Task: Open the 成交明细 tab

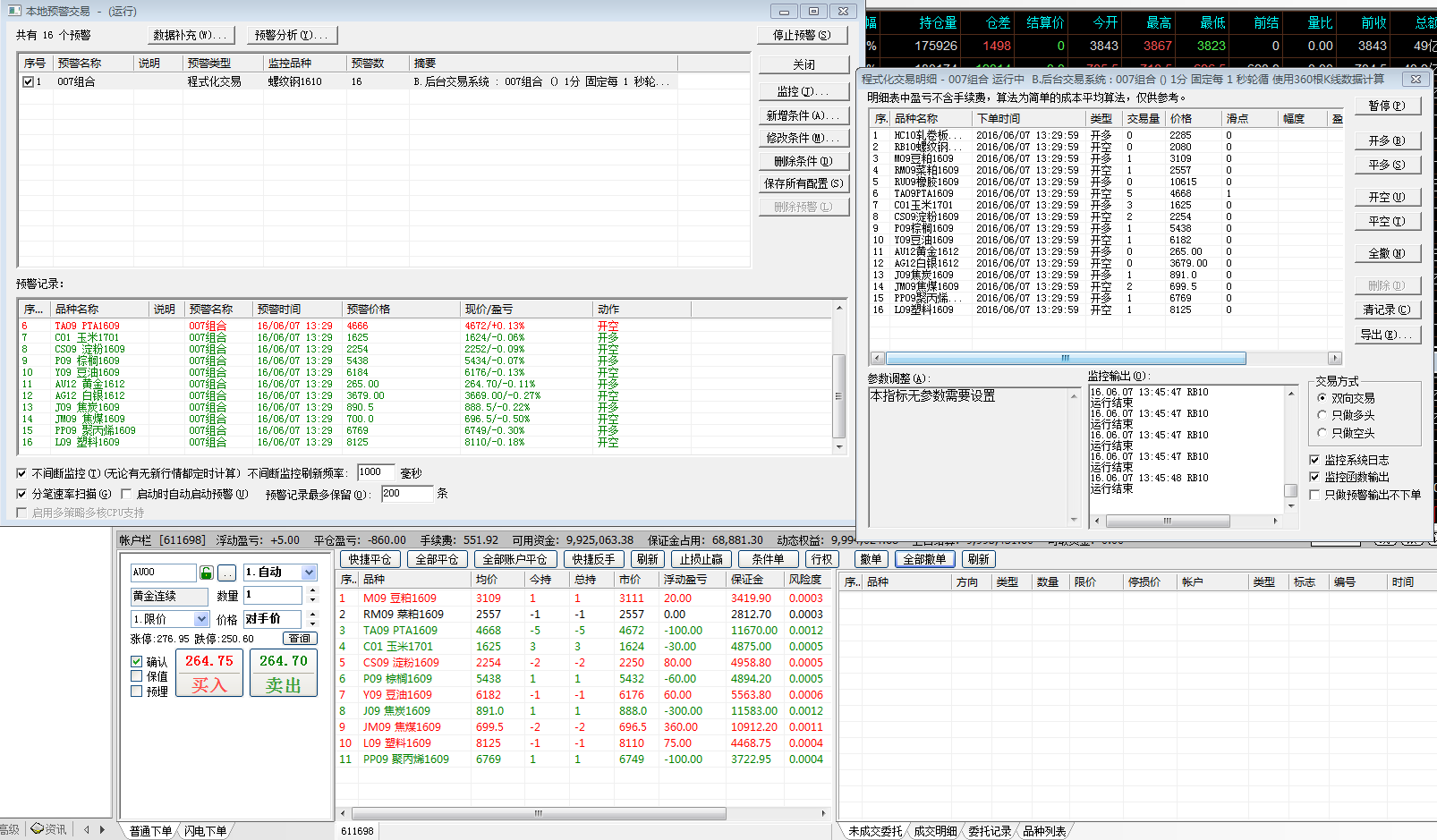Action: click(x=935, y=831)
